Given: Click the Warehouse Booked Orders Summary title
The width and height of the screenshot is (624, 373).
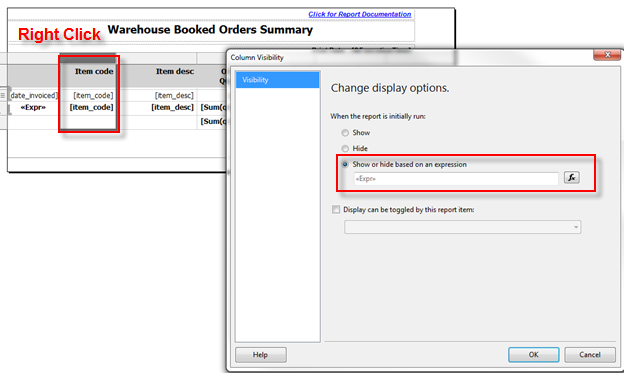Looking at the screenshot, I should click(x=210, y=30).
